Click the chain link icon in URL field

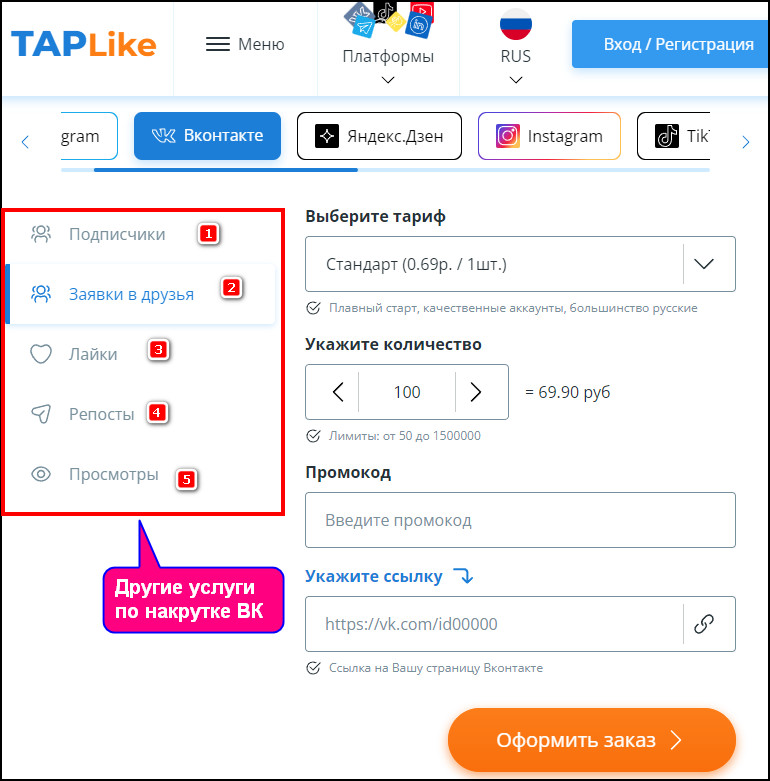(704, 624)
